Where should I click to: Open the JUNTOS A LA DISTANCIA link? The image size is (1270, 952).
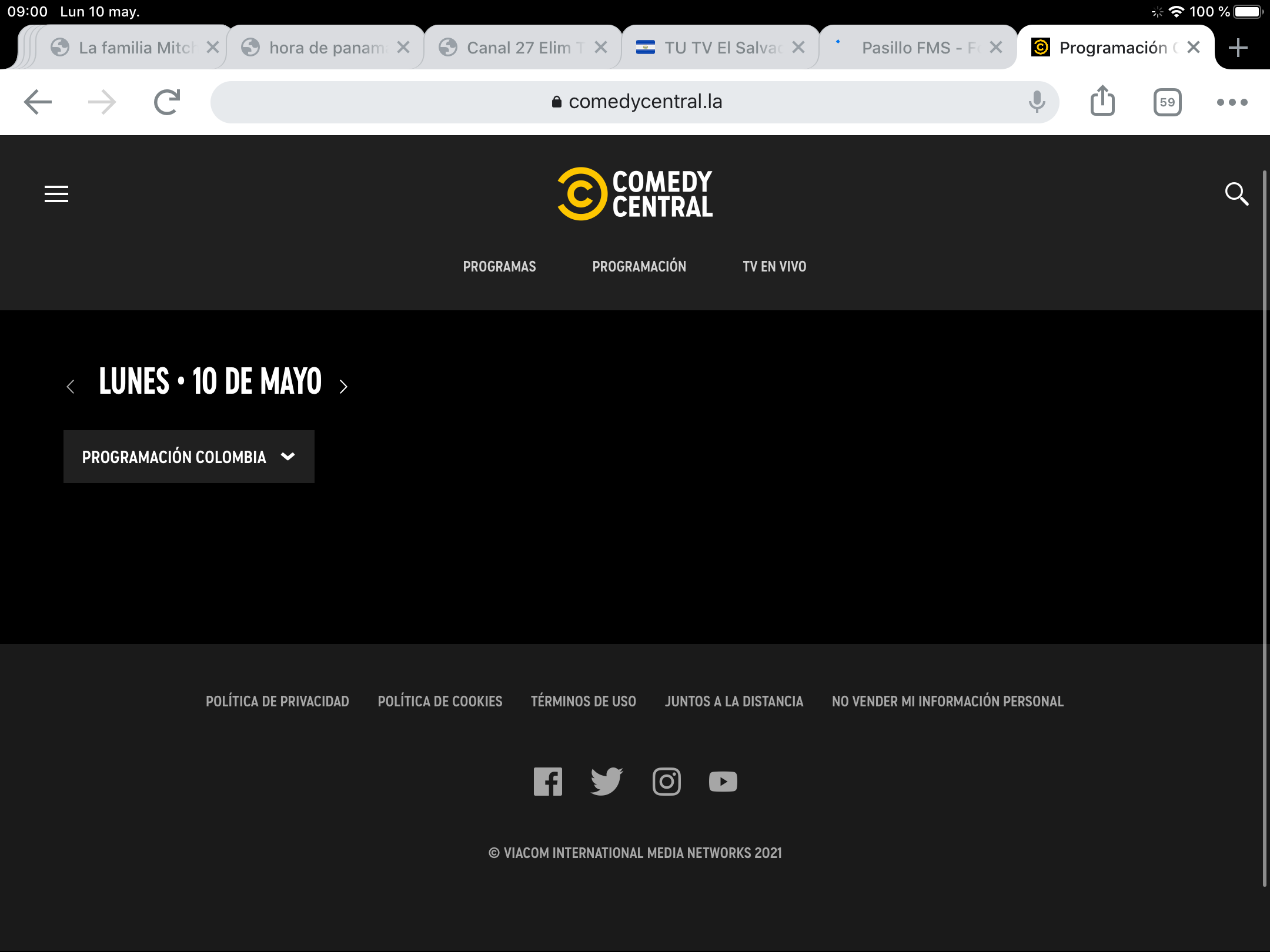tap(734, 701)
